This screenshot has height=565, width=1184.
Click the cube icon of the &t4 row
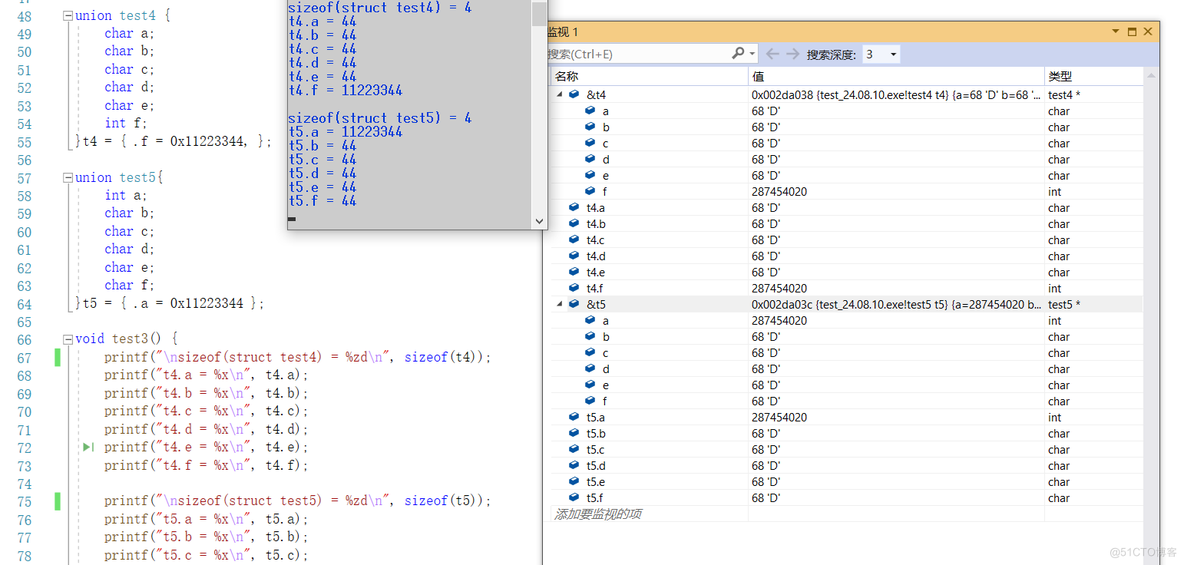574,95
